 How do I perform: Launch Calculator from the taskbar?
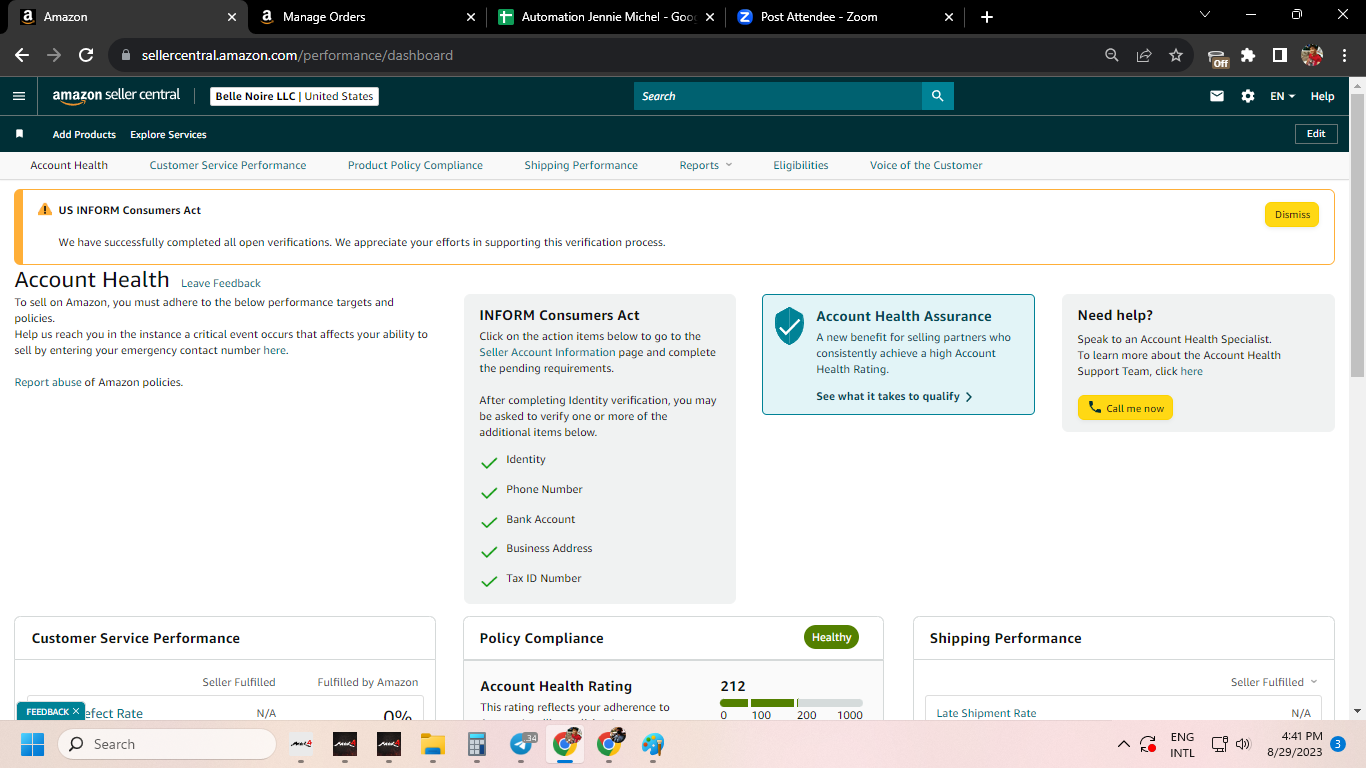(476, 744)
